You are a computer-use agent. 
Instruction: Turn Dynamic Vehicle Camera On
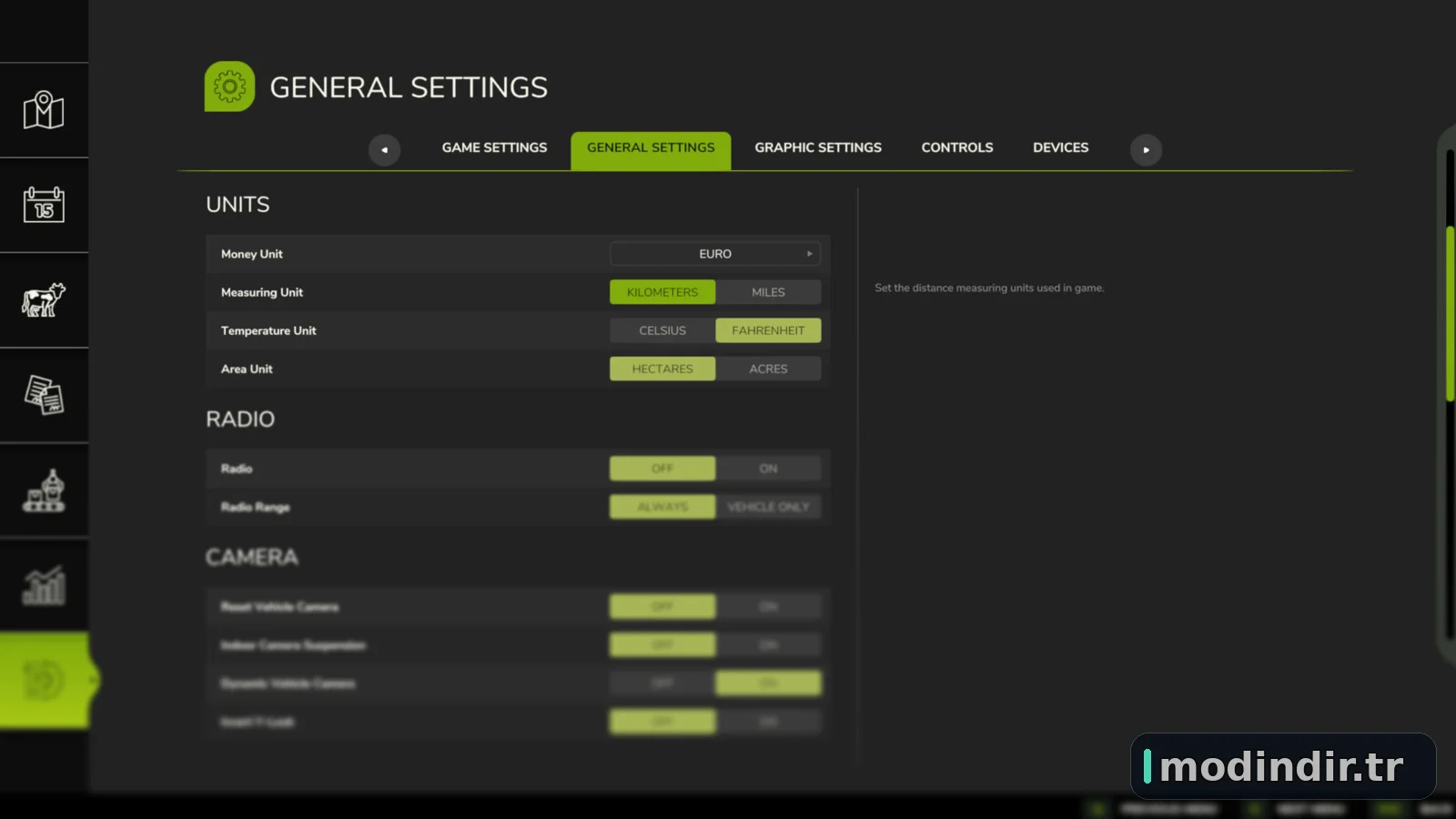tap(768, 683)
